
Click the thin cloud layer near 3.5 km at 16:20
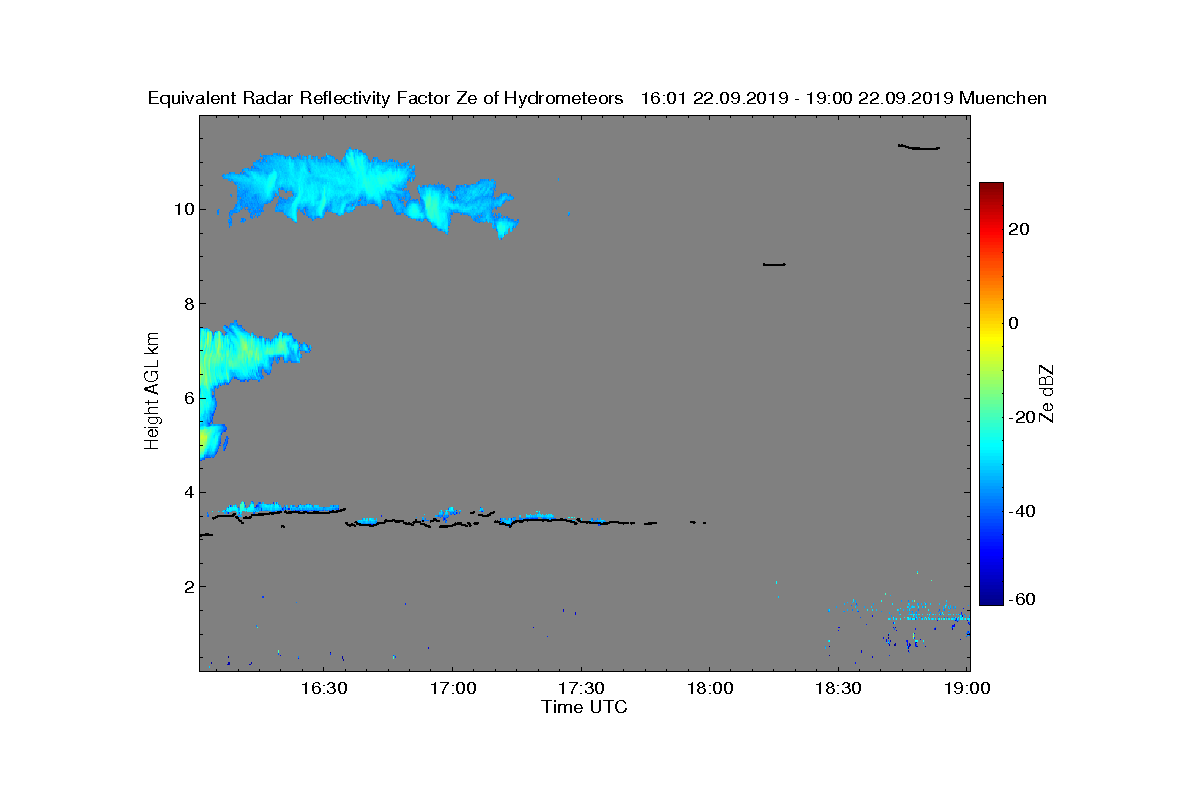[283, 509]
